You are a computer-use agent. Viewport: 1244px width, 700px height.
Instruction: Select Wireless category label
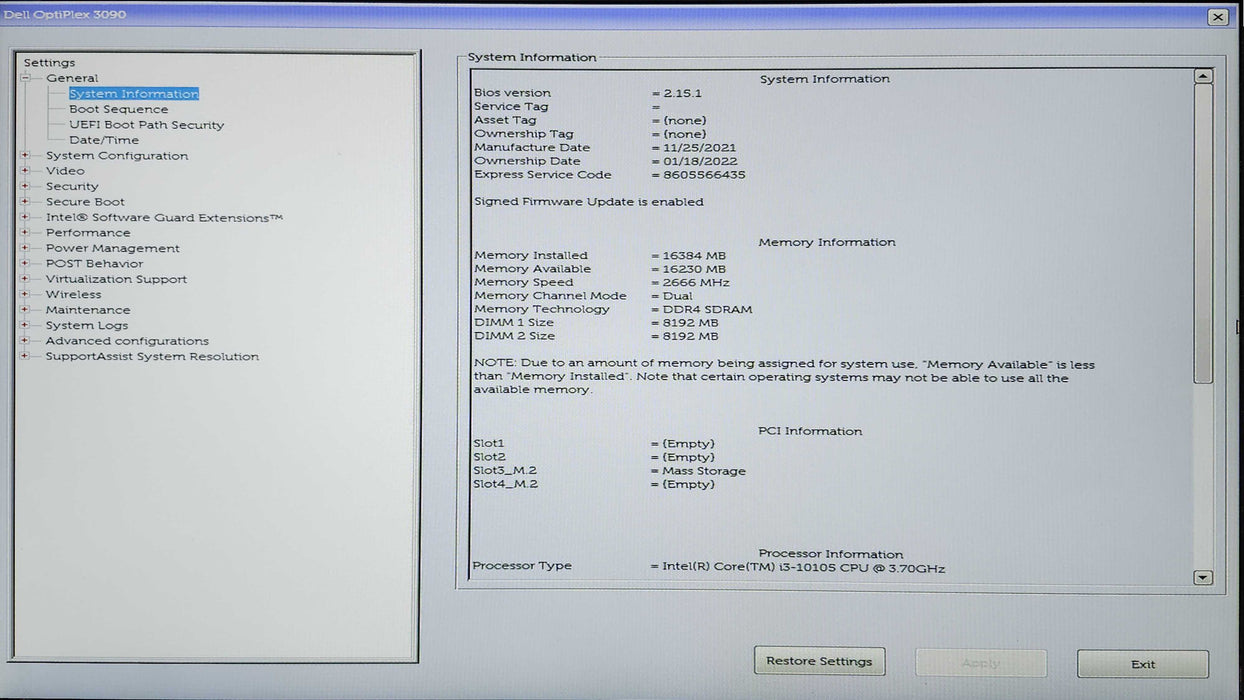[x=73, y=295]
